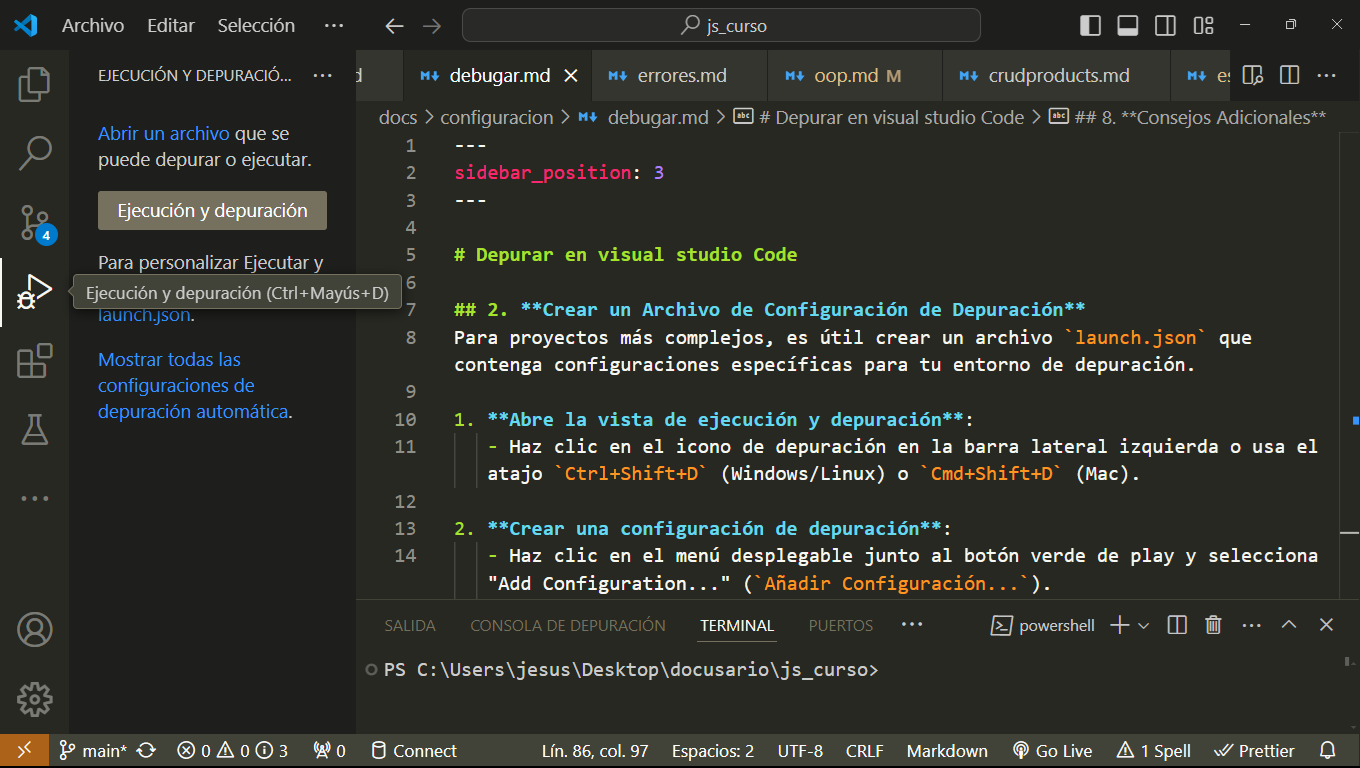Open terminal panel more actions ellipsis
This screenshot has height=768, width=1360.
(x=1251, y=625)
